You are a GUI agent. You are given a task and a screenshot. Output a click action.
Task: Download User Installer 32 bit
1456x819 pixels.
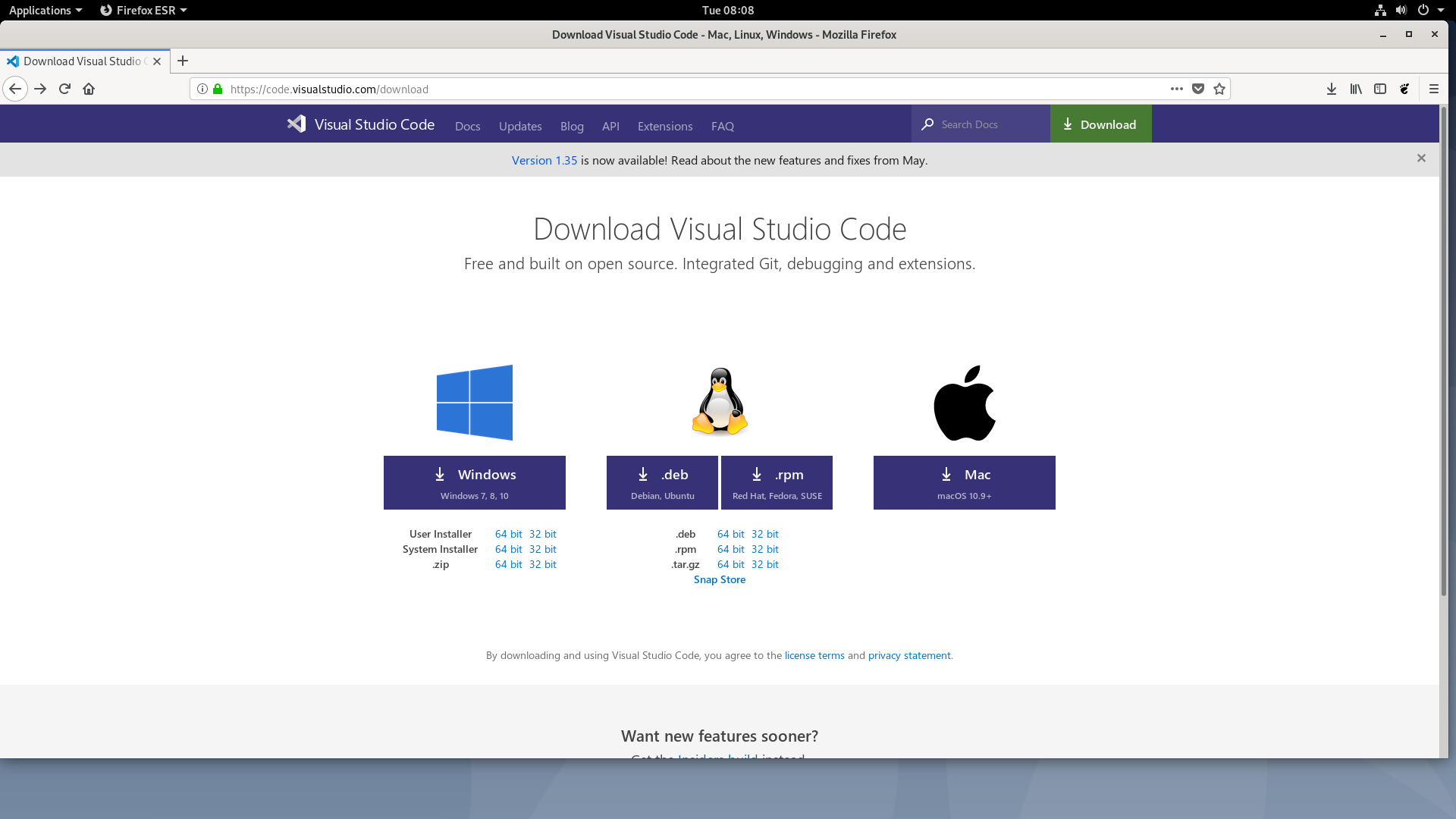tap(542, 534)
